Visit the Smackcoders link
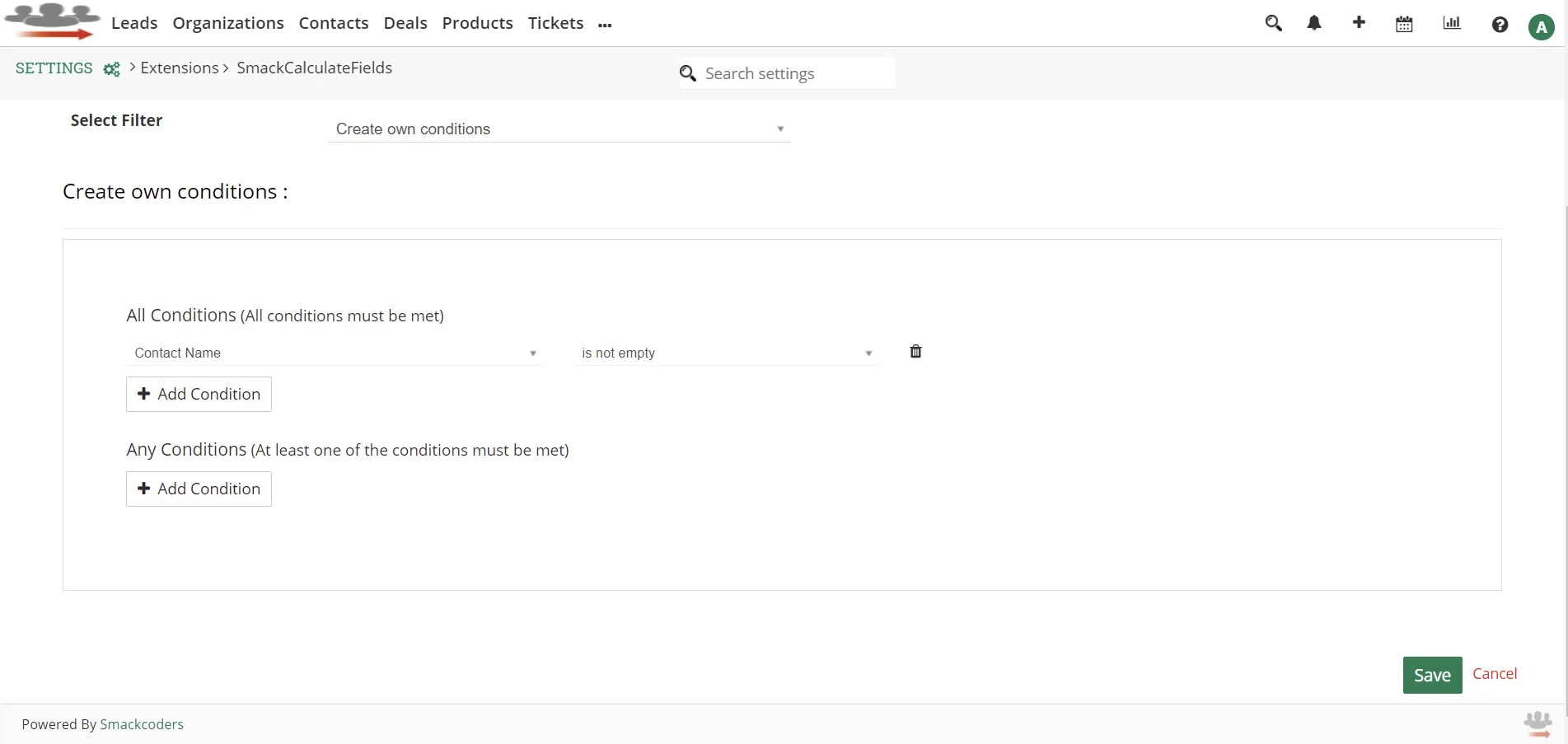 (142, 723)
